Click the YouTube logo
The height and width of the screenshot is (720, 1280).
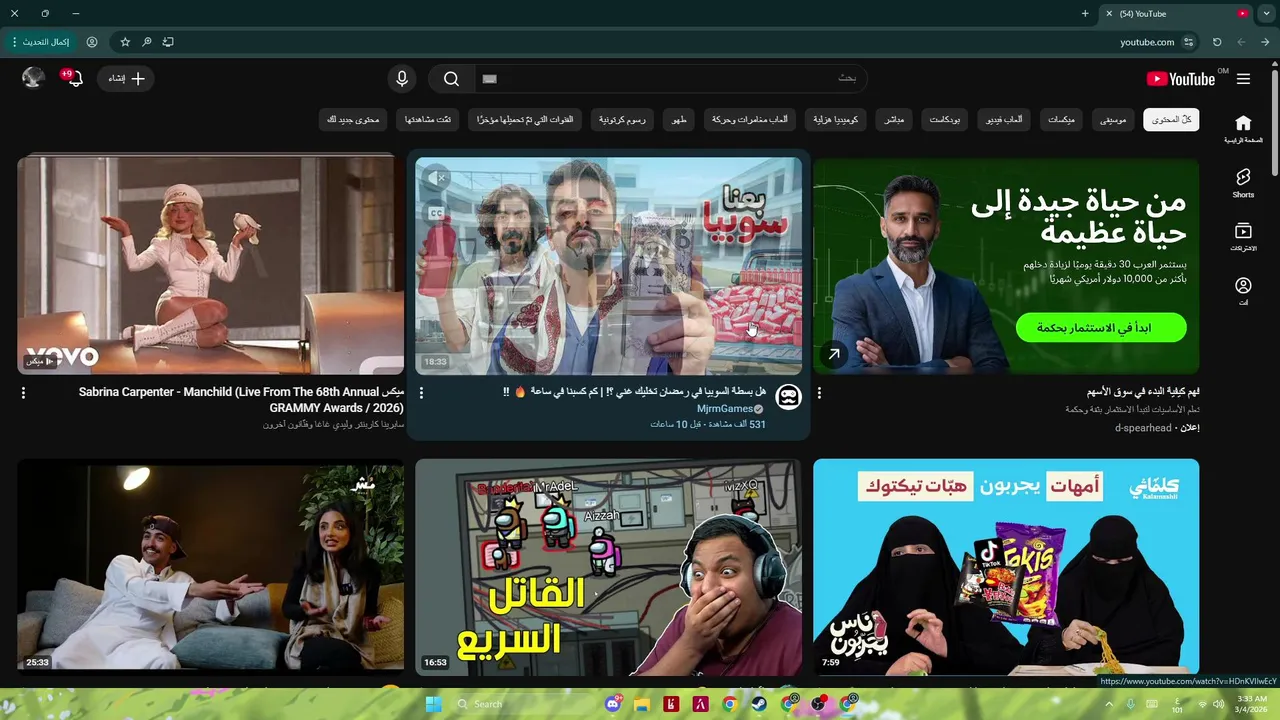click(1181, 79)
